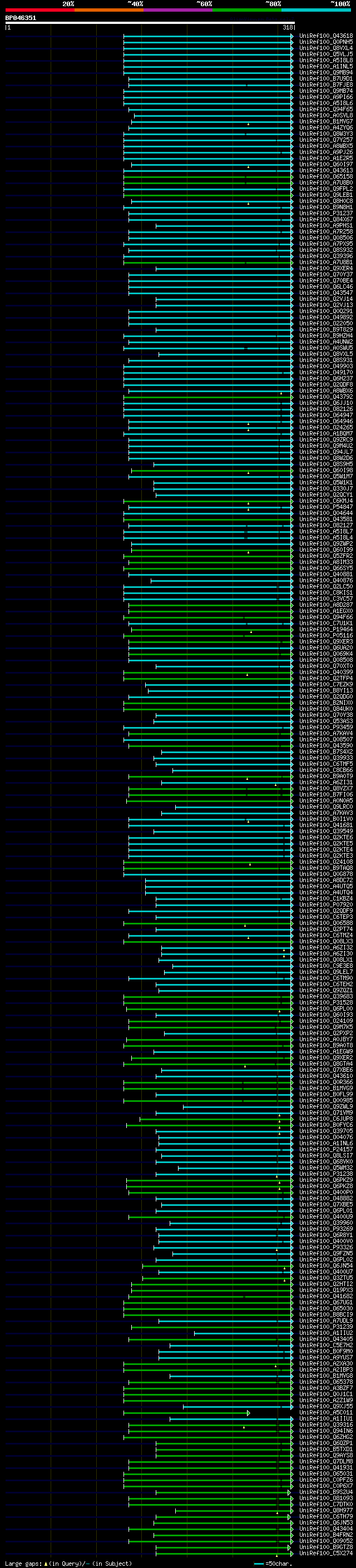This screenshot has width=356, height=1568.
Task: Click the white query sequence bar
Action: click(x=150, y=22)
